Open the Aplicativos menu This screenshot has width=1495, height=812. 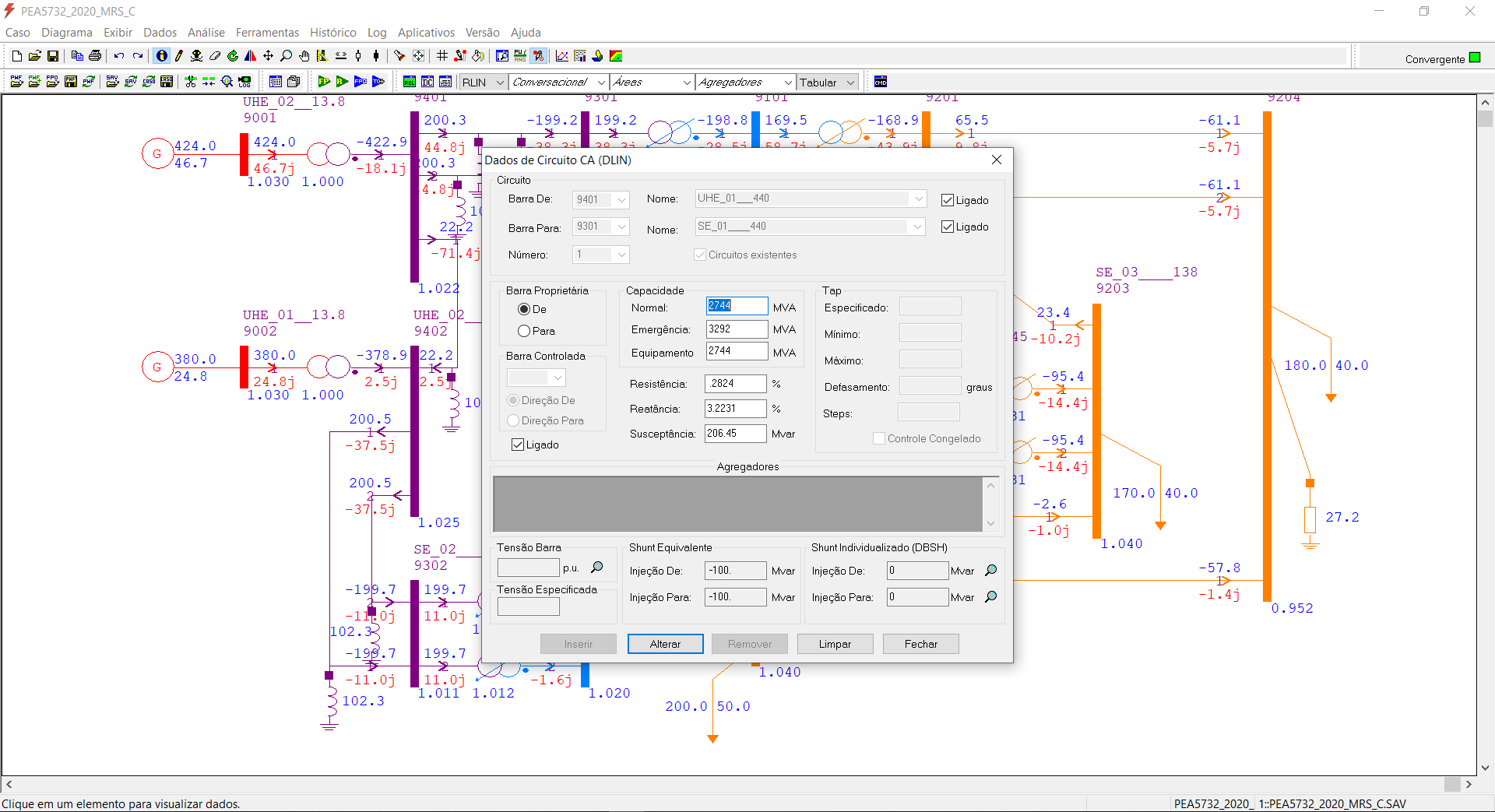tap(426, 33)
